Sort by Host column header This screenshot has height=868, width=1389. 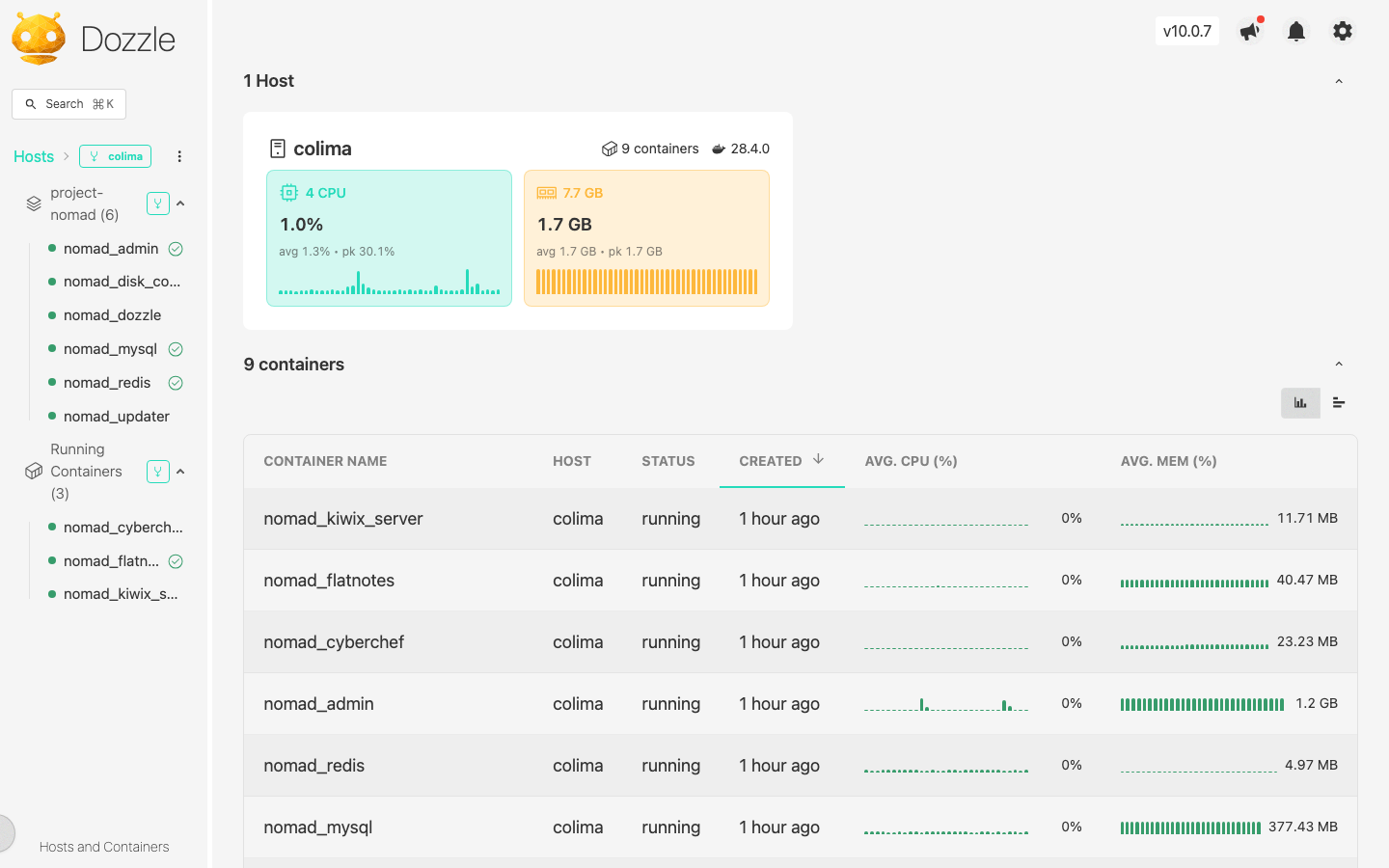(x=572, y=461)
